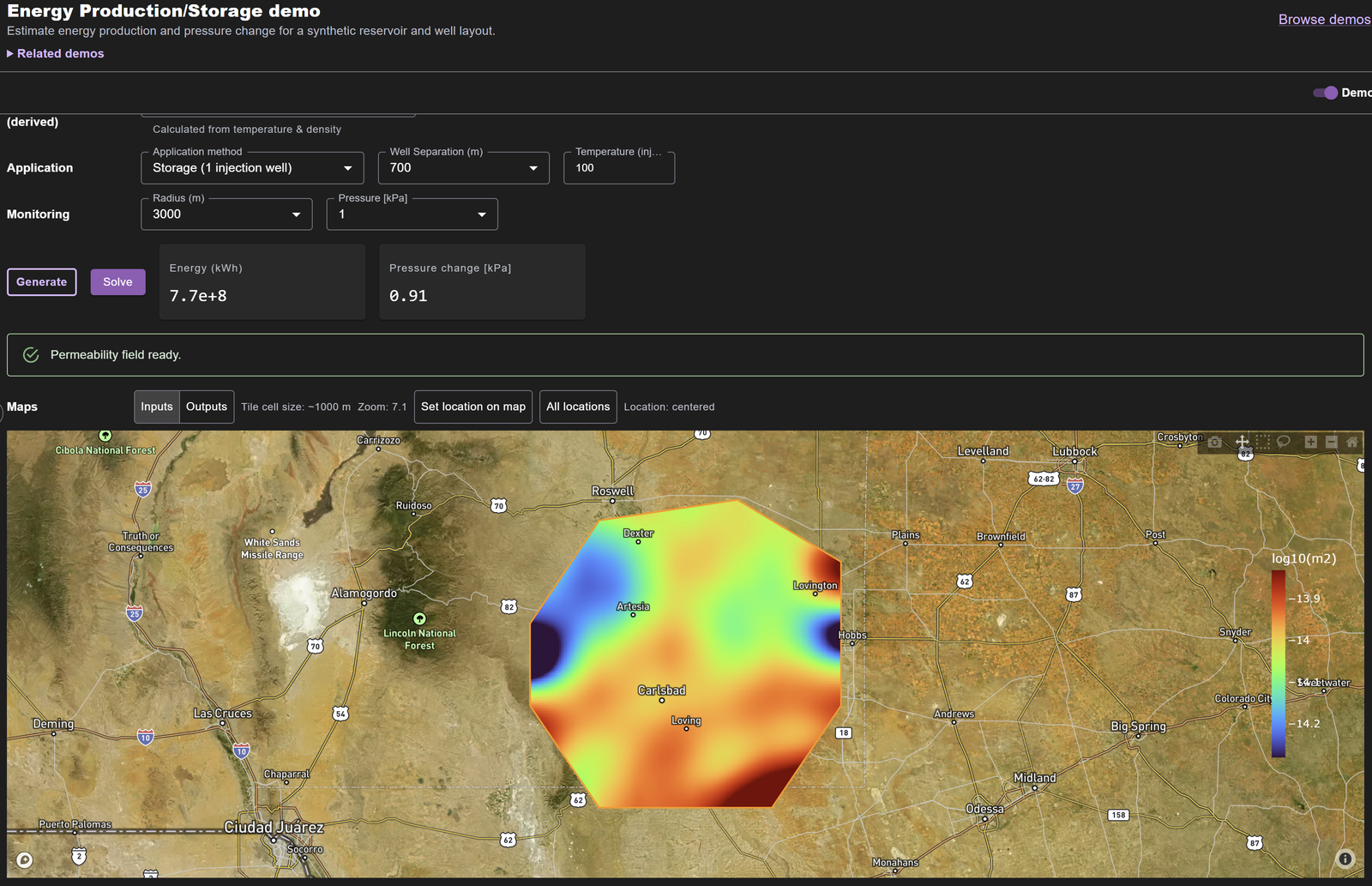The image size is (1372, 886).
Task: Open the monitoring Radius dropdown
Action: click(226, 214)
